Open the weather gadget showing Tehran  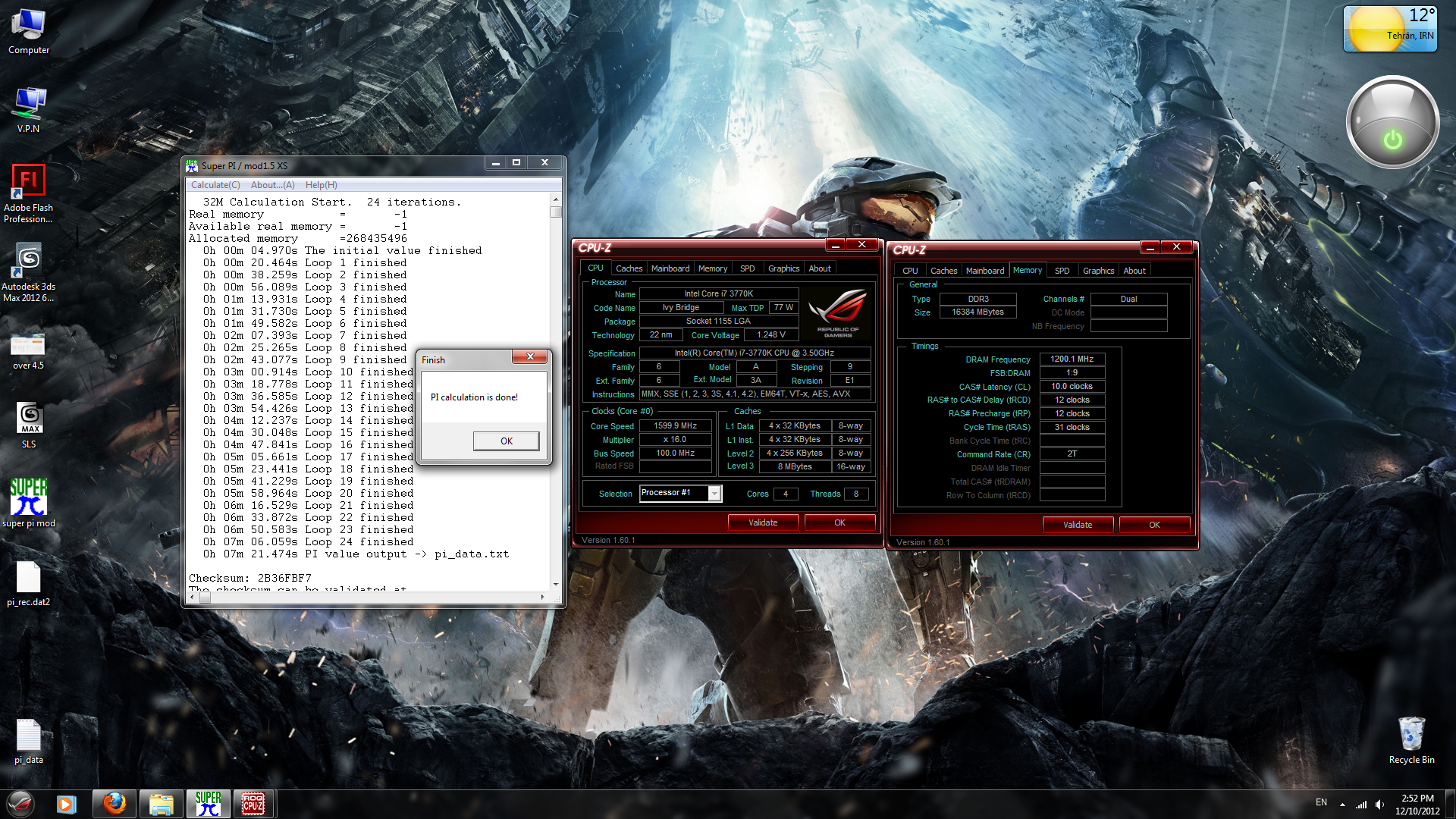1390,29
